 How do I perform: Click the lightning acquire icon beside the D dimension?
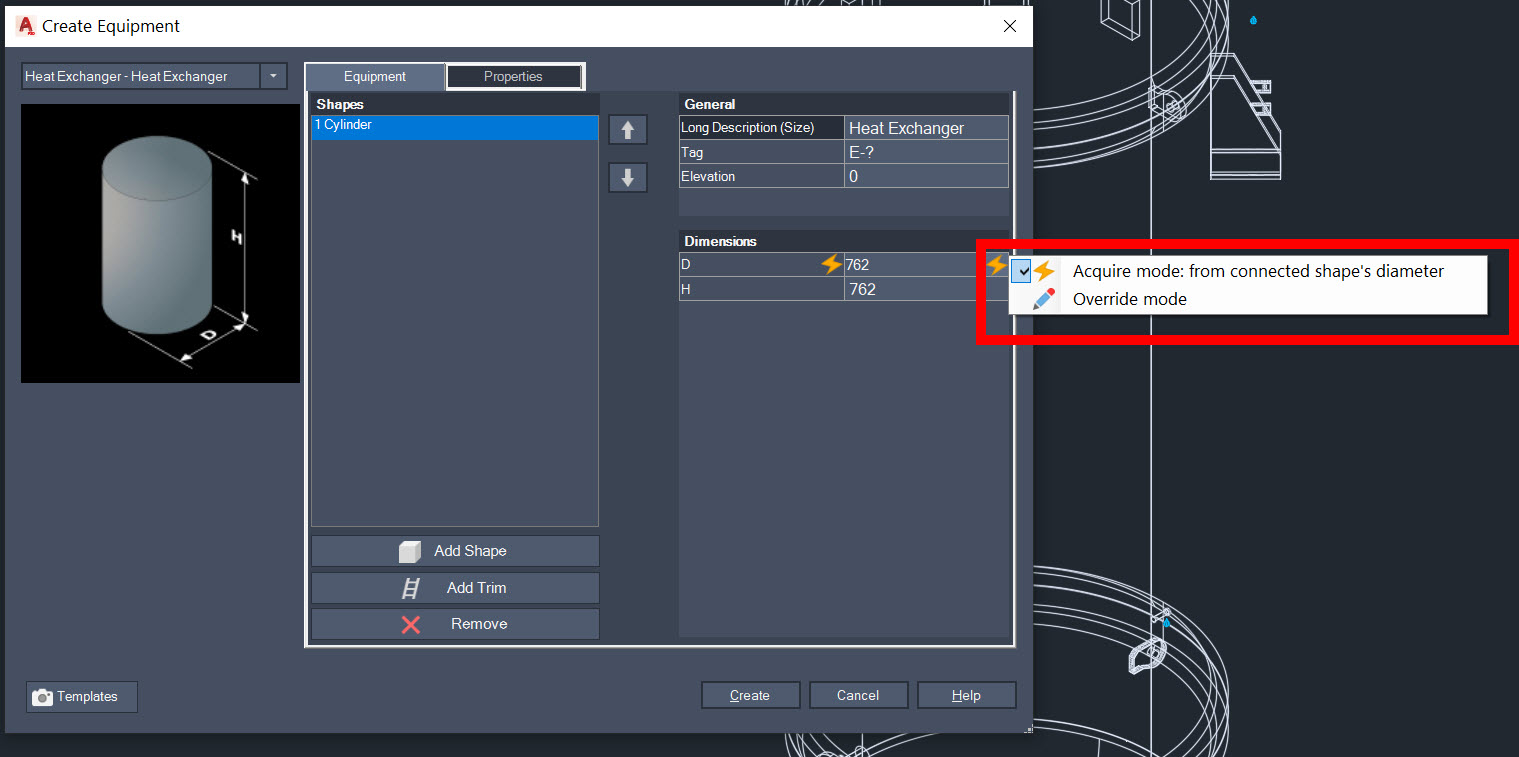point(830,264)
